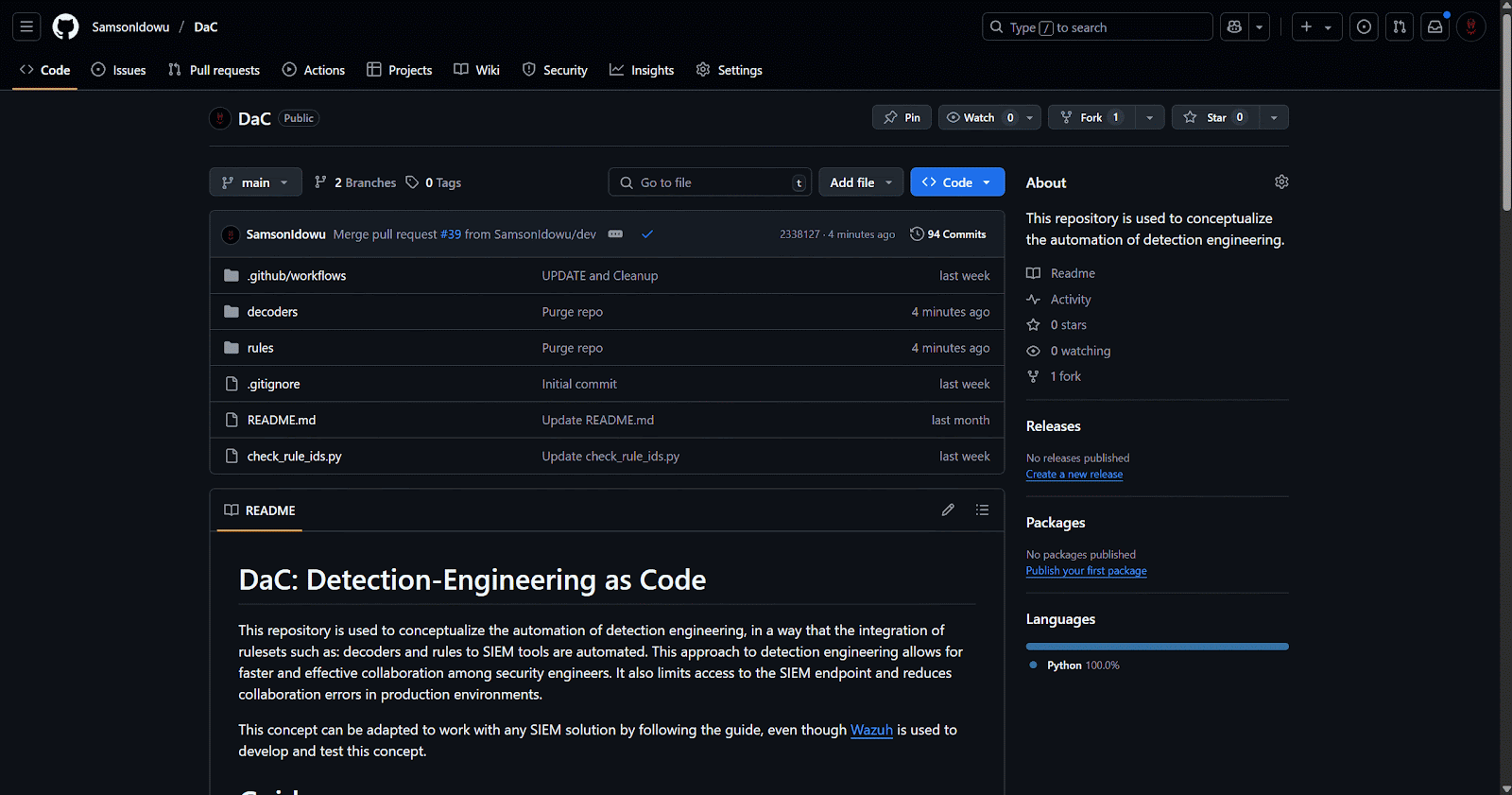The width and height of the screenshot is (1512, 795).
Task: Open Activity link in About sidebar
Action: pos(1059,300)
